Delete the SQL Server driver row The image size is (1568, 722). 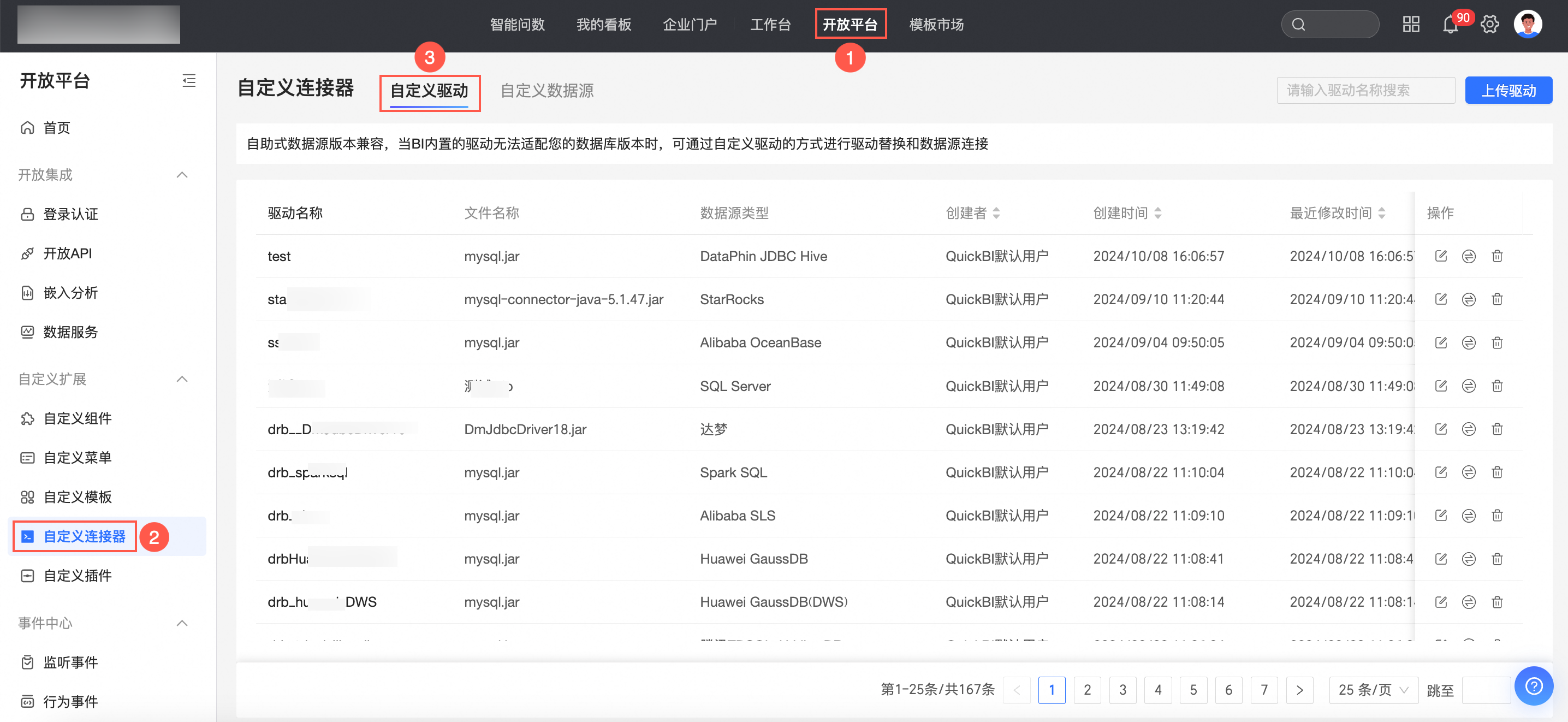(x=1498, y=386)
